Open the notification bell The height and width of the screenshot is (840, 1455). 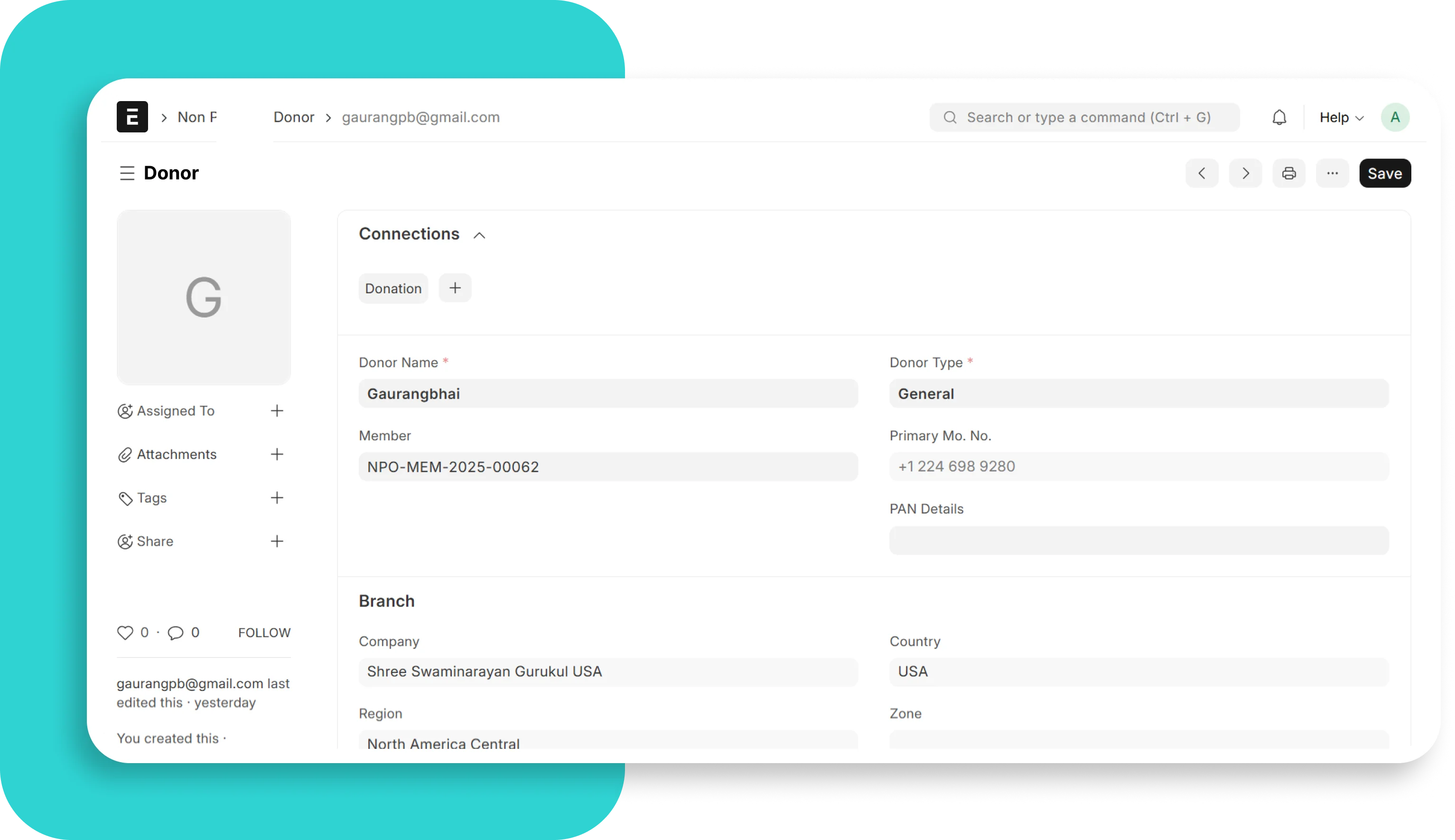(x=1279, y=117)
